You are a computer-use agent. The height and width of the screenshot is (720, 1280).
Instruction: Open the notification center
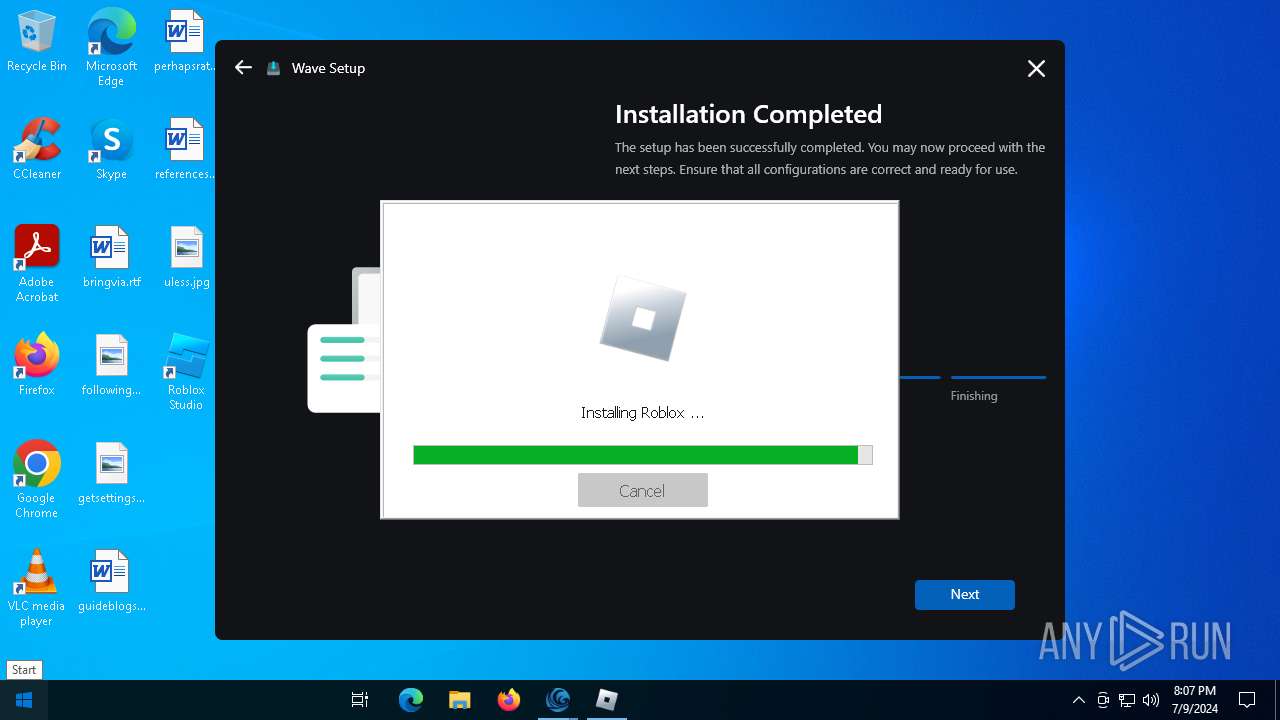(1247, 700)
